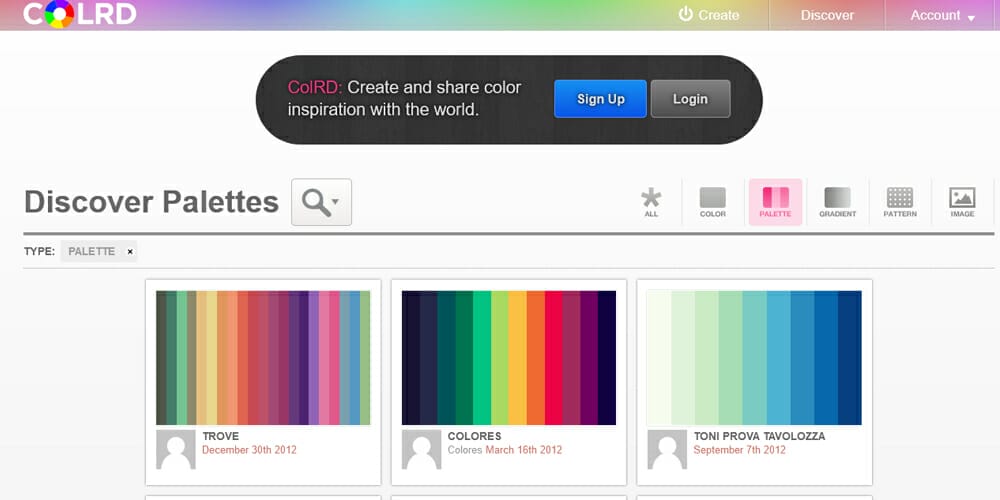Click the date September 7th 2012

click(740, 450)
